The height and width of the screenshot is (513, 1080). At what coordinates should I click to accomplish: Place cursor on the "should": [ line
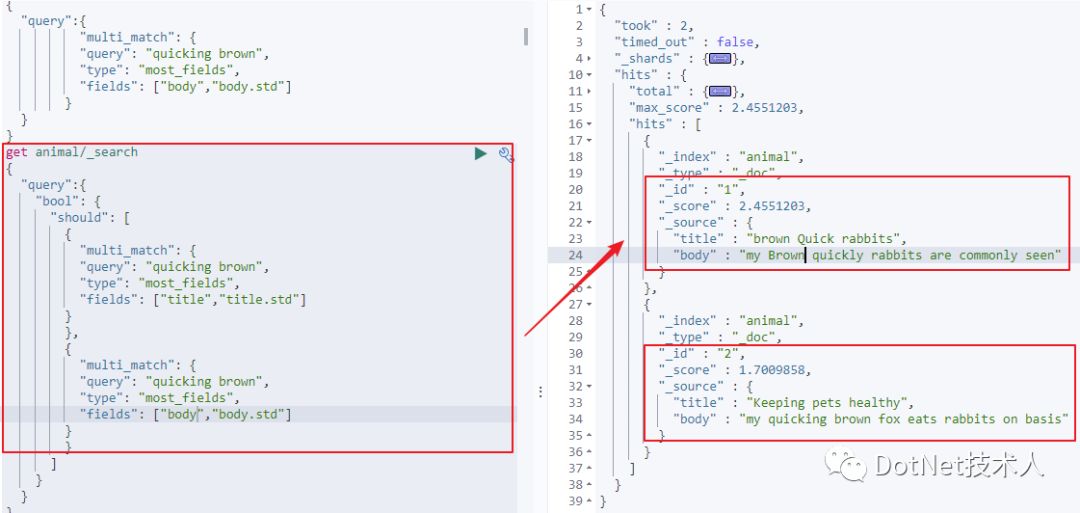point(90,218)
